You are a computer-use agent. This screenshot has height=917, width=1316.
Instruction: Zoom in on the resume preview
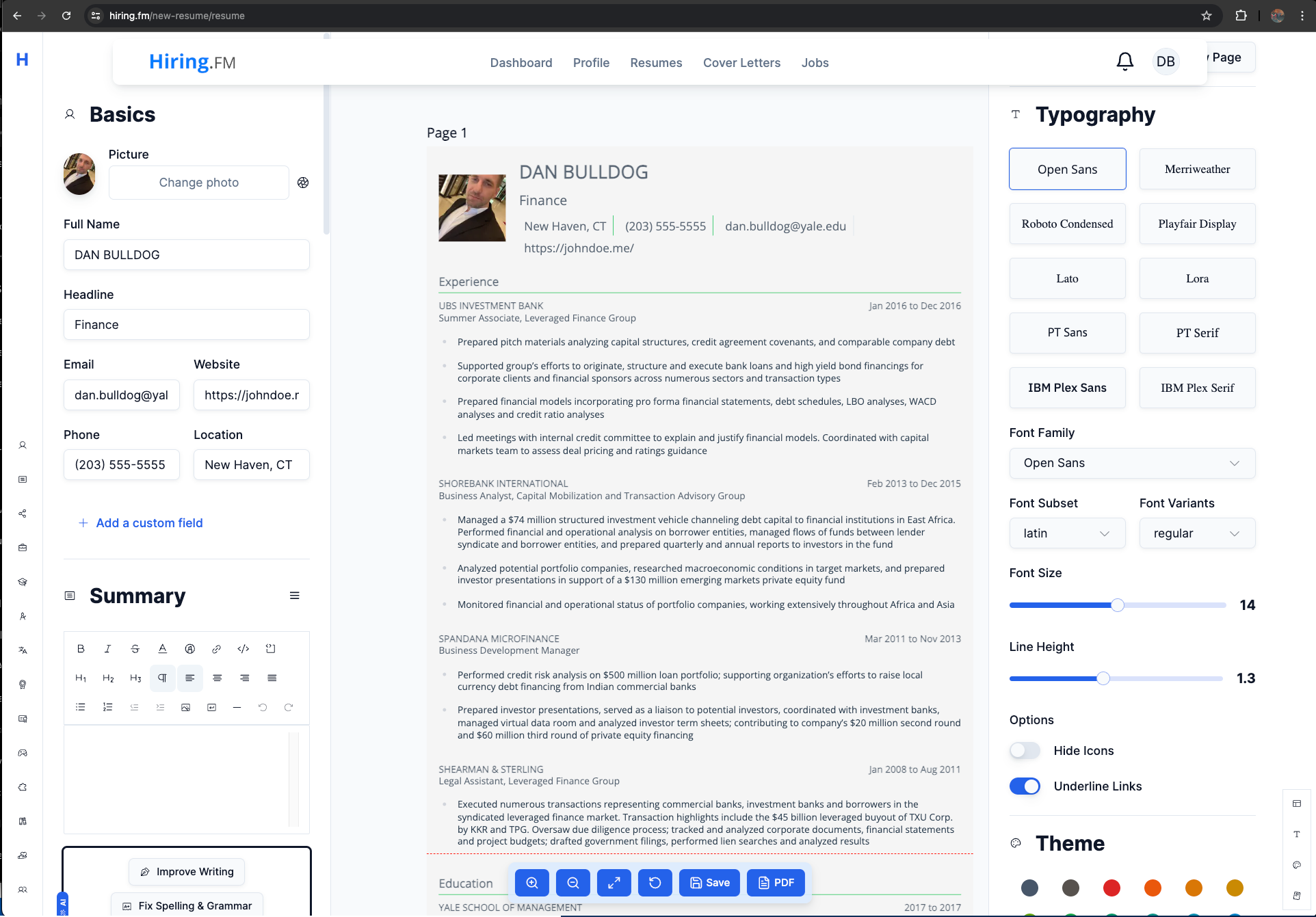click(x=532, y=883)
